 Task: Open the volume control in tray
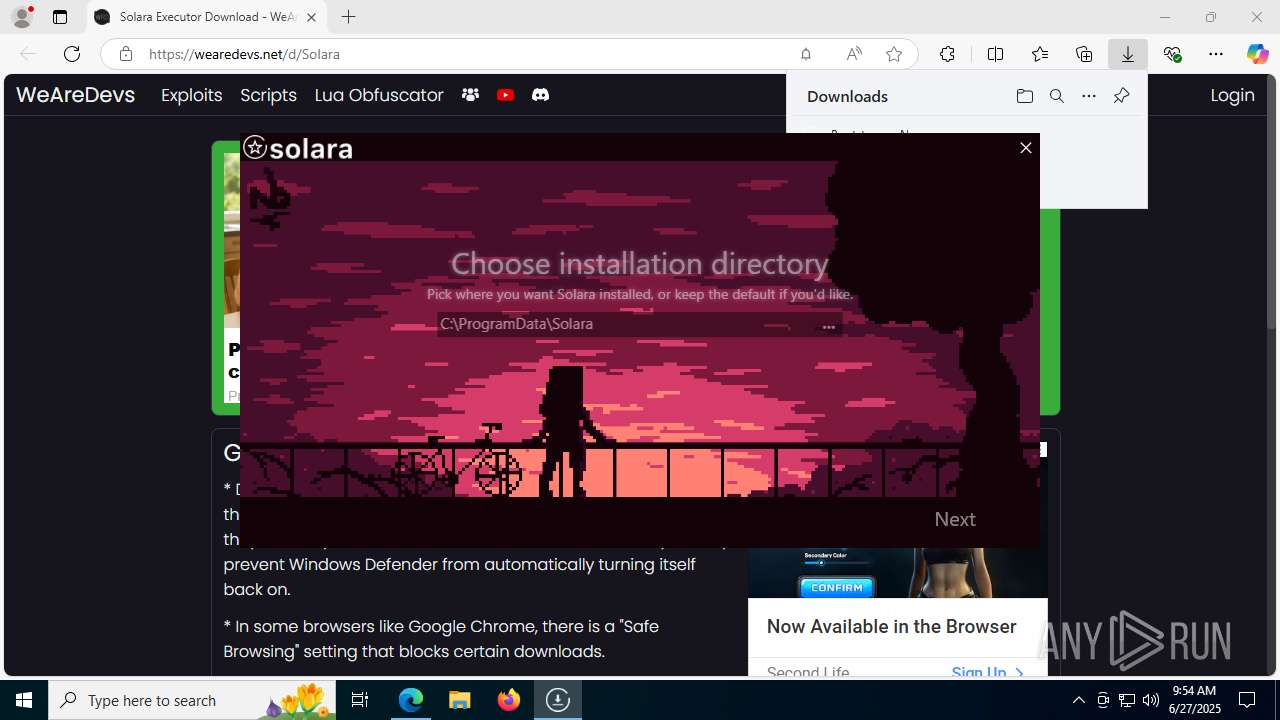1151,700
